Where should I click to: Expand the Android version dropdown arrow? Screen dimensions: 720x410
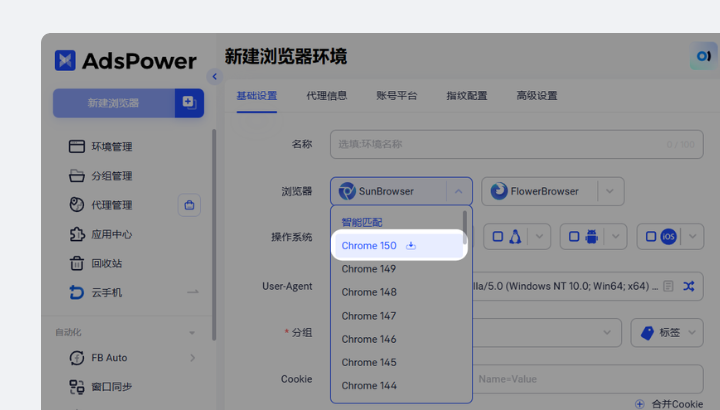pos(616,236)
